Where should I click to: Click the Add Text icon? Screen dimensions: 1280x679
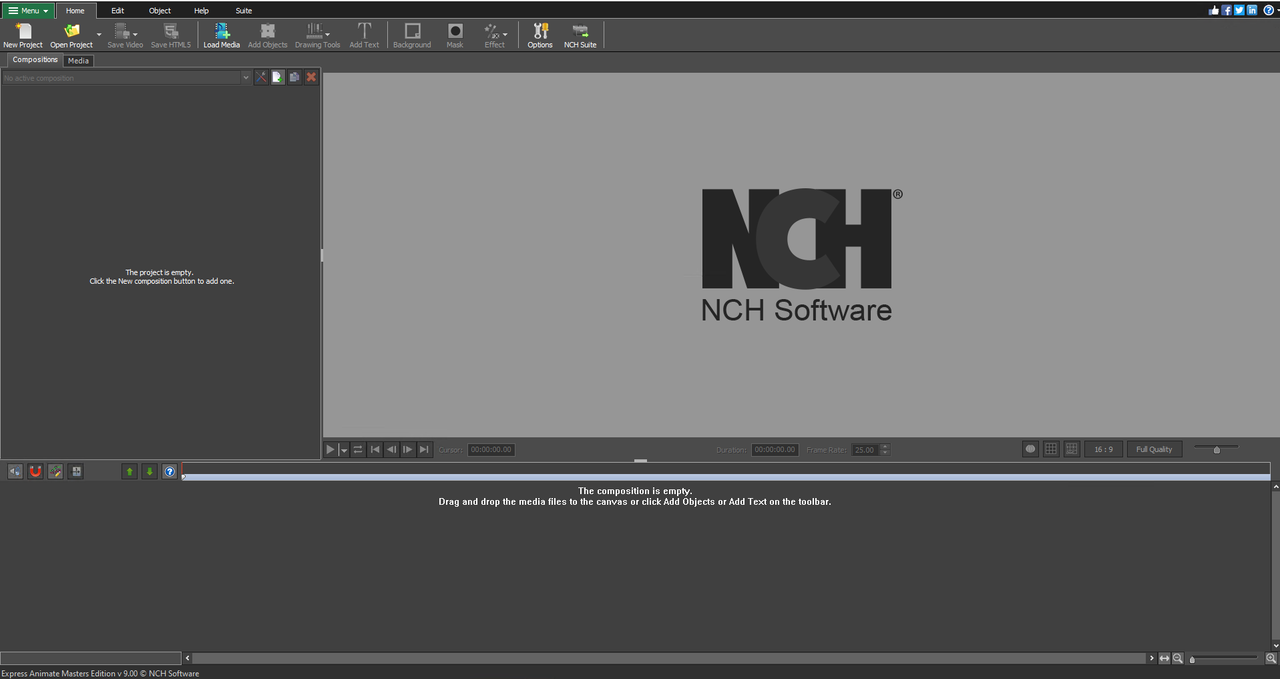tap(364, 35)
